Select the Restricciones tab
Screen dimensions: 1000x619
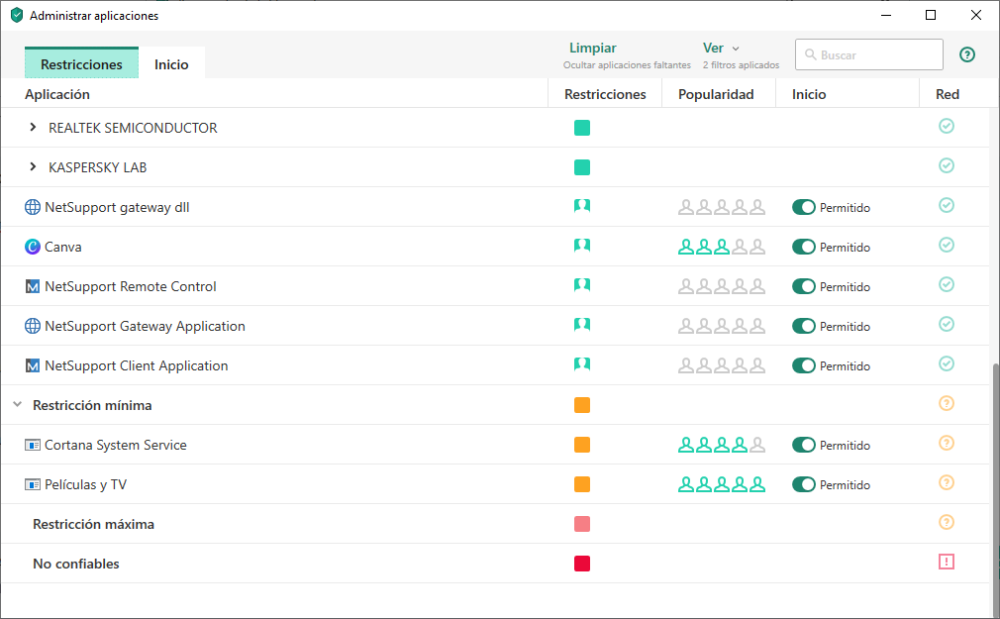(81, 64)
